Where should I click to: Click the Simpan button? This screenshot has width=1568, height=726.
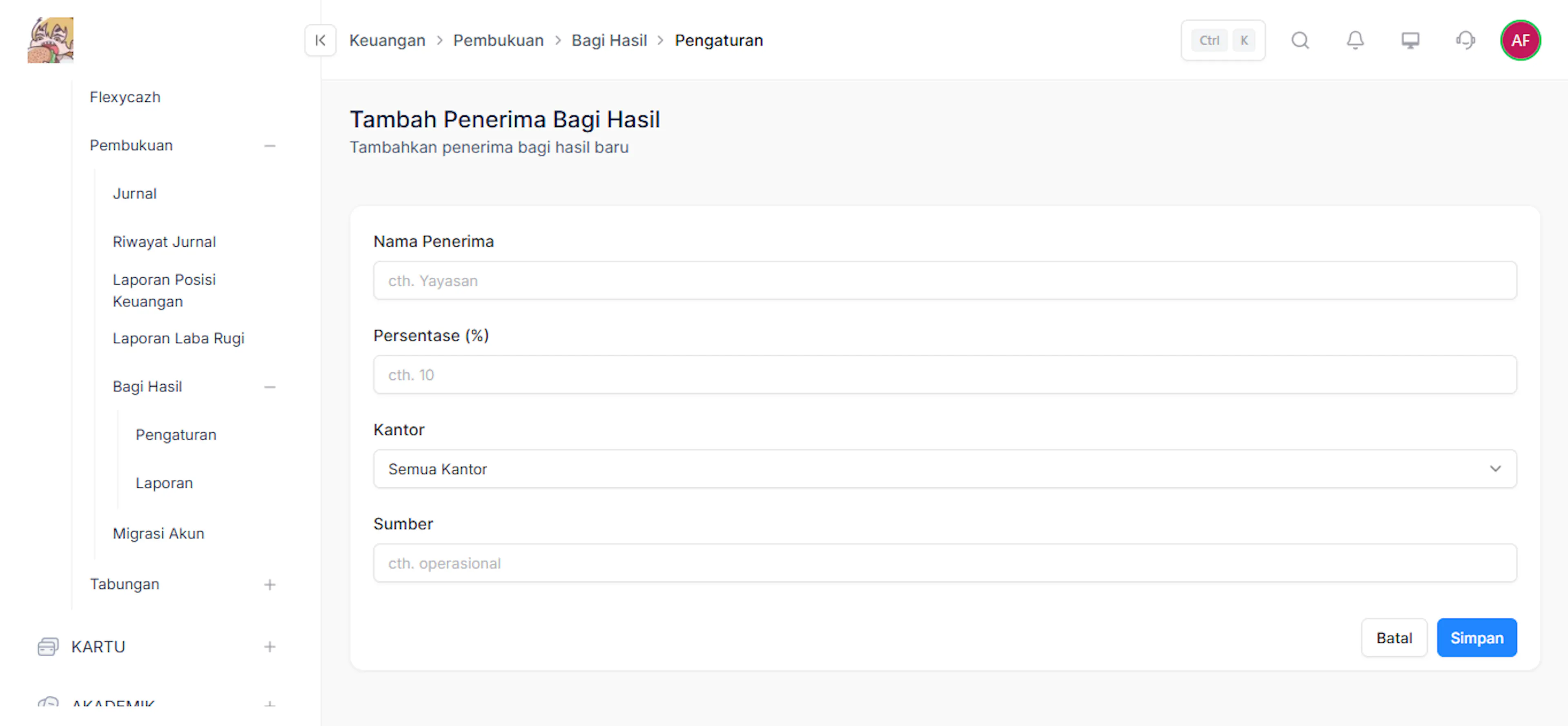tap(1477, 637)
